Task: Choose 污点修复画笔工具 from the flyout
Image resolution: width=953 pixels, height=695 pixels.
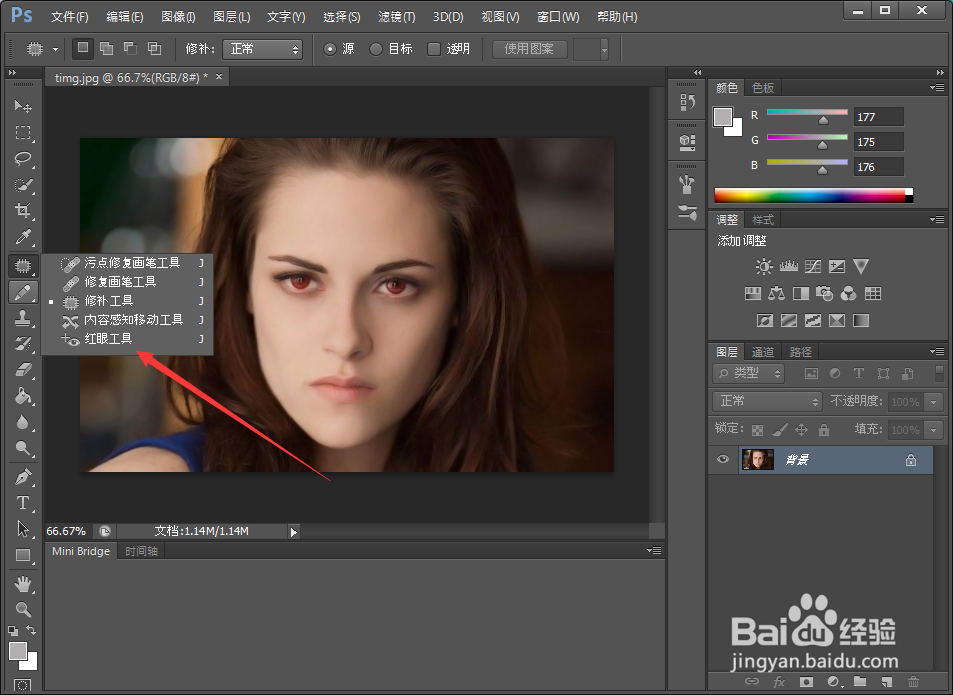Action: 128,263
